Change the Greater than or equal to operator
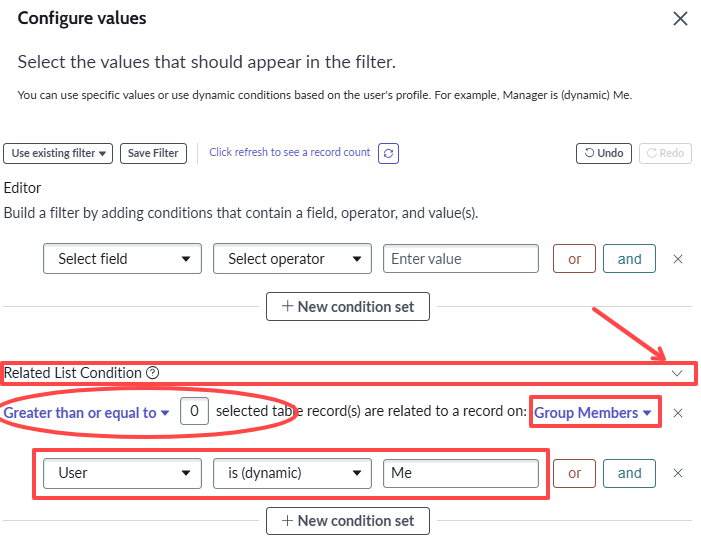 pos(86,412)
